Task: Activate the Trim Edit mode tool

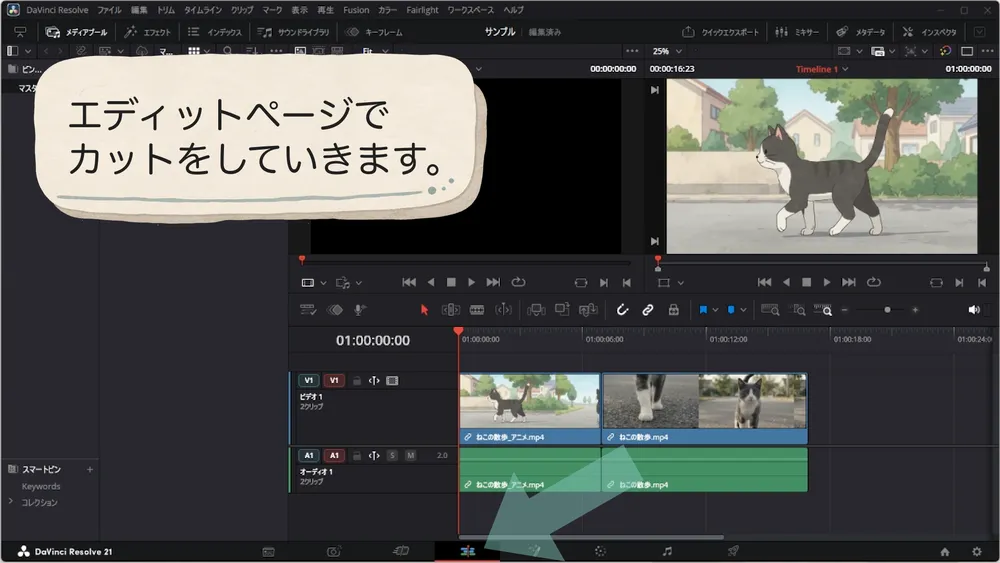Action: tap(450, 310)
